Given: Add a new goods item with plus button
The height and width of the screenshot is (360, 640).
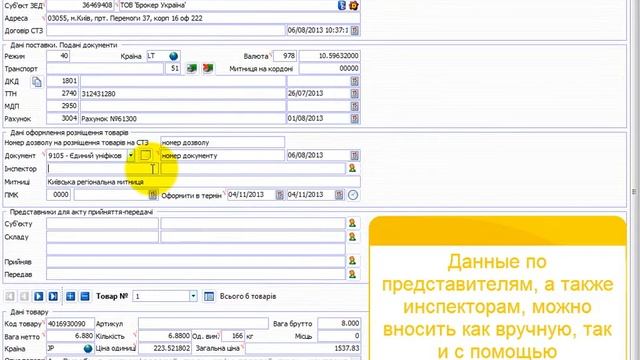Looking at the screenshot, I should pos(71,296).
